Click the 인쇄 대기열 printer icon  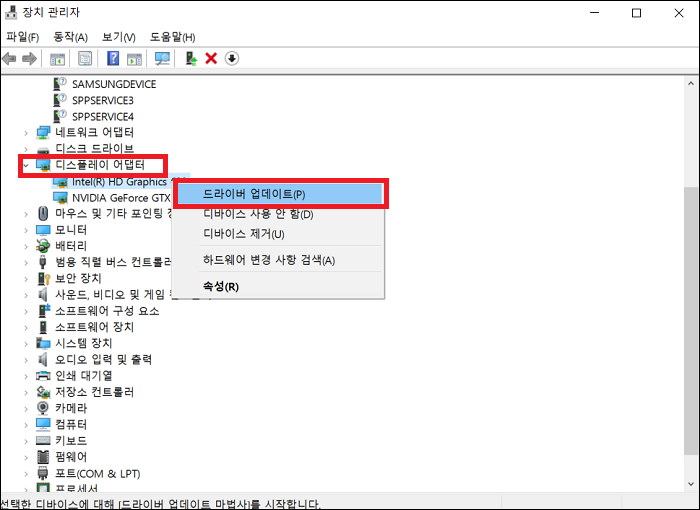[x=43, y=376]
